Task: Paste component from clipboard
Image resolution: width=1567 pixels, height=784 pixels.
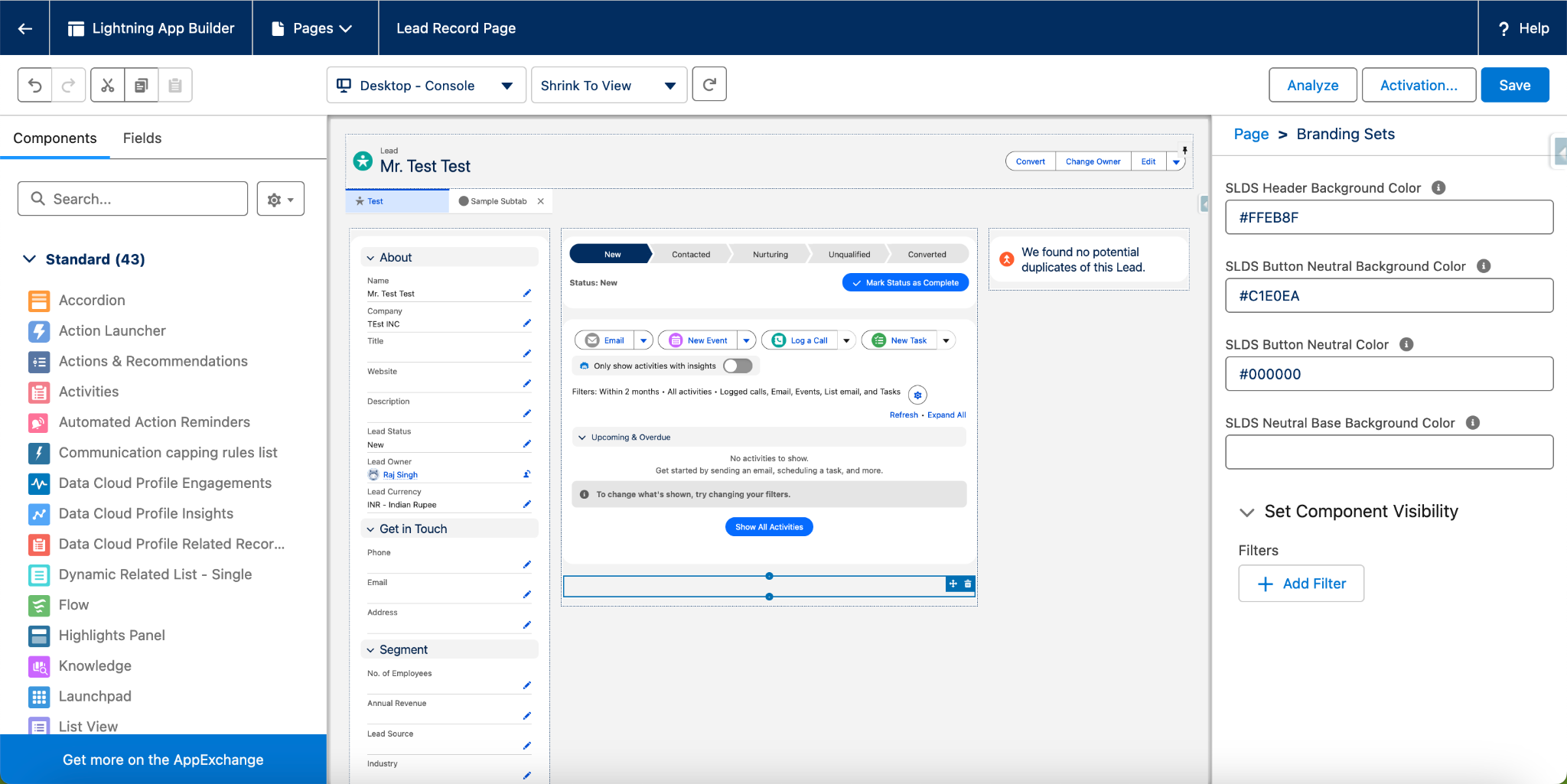Action: (175, 85)
